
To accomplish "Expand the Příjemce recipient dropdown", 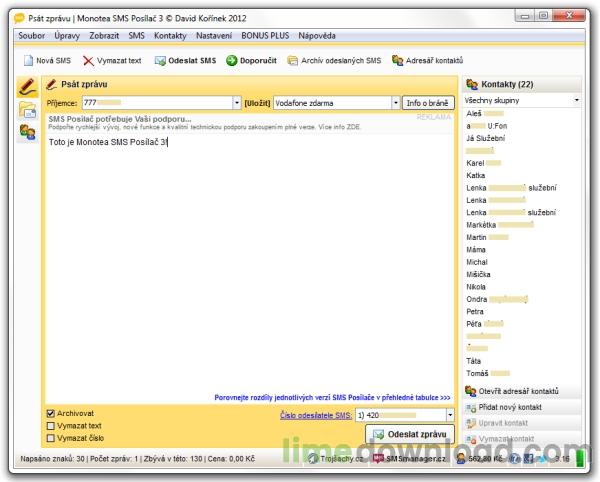I will [x=237, y=103].
